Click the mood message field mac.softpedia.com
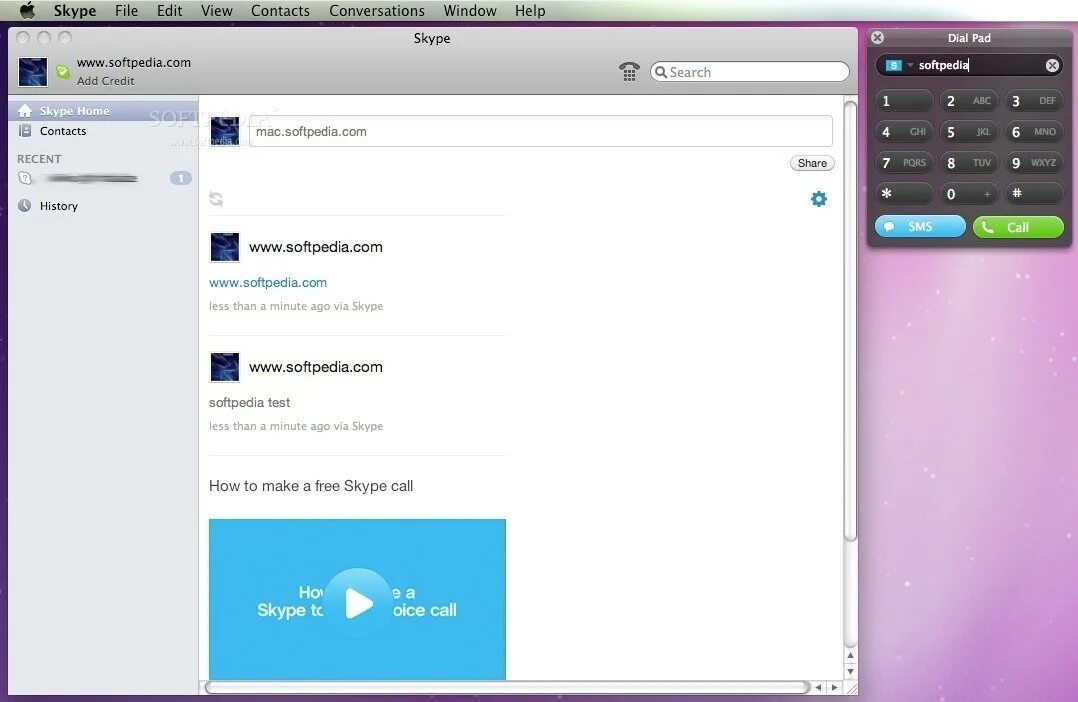This screenshot has height=702, width=1078. pos(541,131)
